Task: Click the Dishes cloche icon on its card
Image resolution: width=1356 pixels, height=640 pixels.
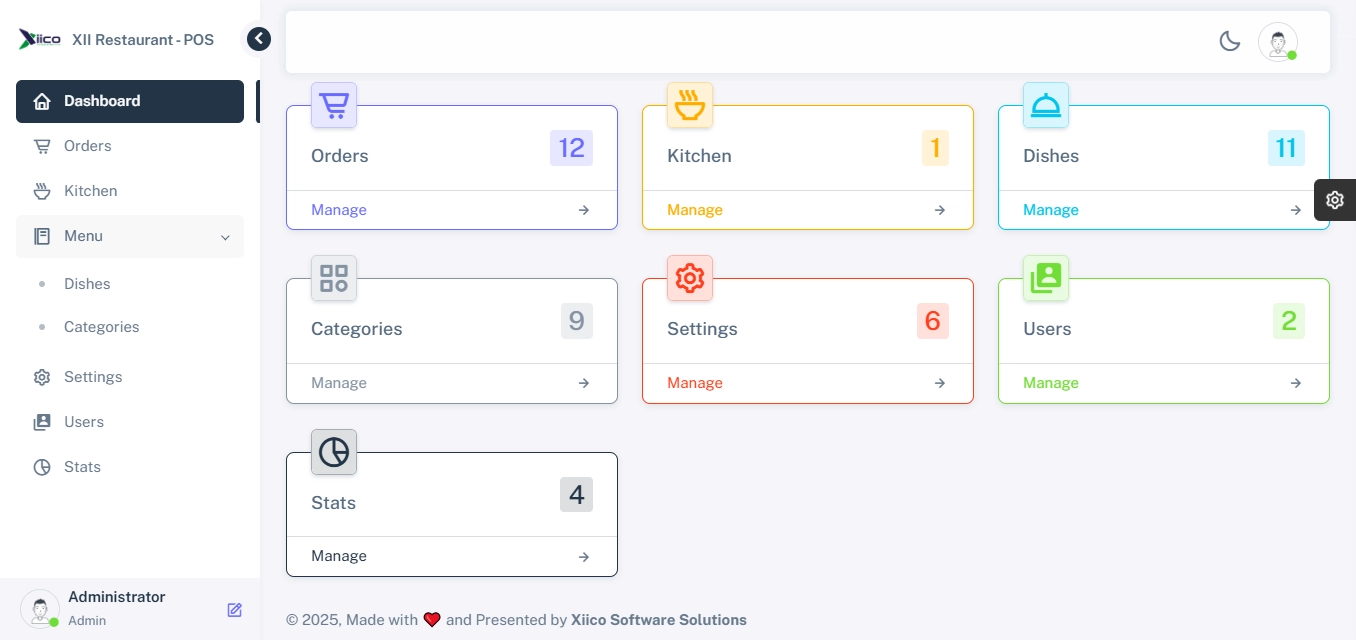Action: [x=1046, y=105]
